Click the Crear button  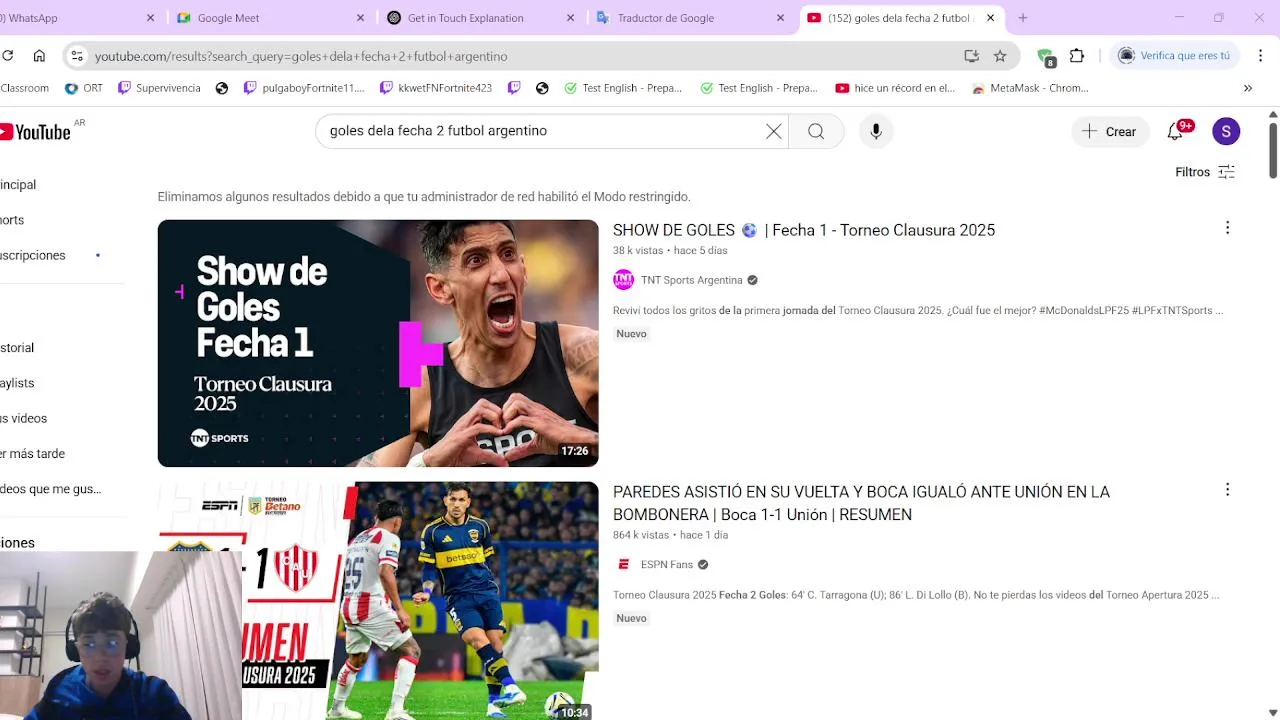click(x=1110, y=131)
